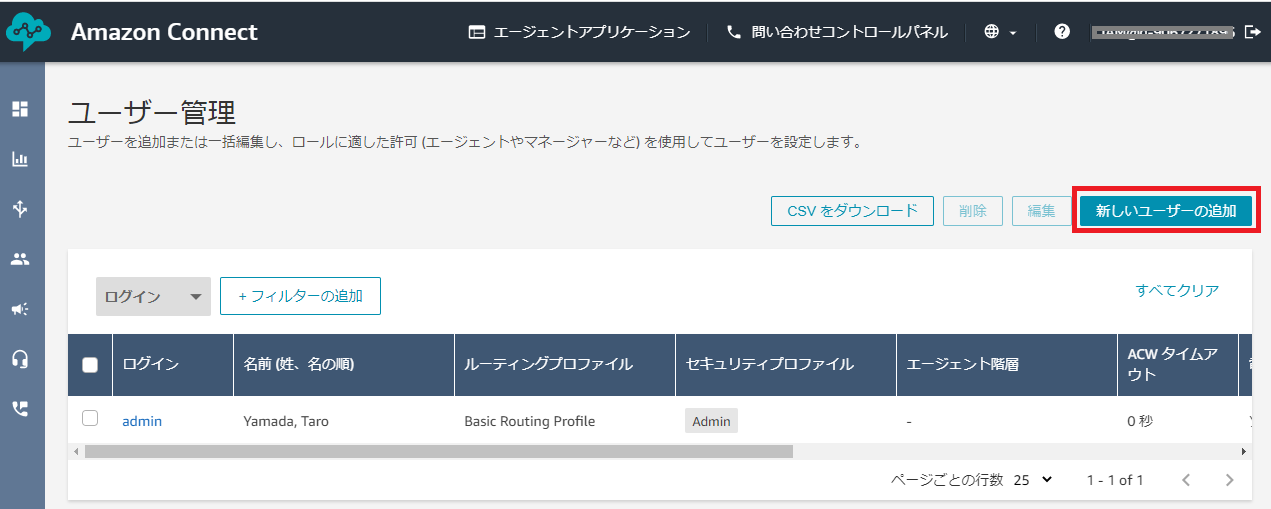This screenshot has width=1271, height=509.
Task: Open 問い合わせコントロールパネル in the header
Action: point(836,32)
